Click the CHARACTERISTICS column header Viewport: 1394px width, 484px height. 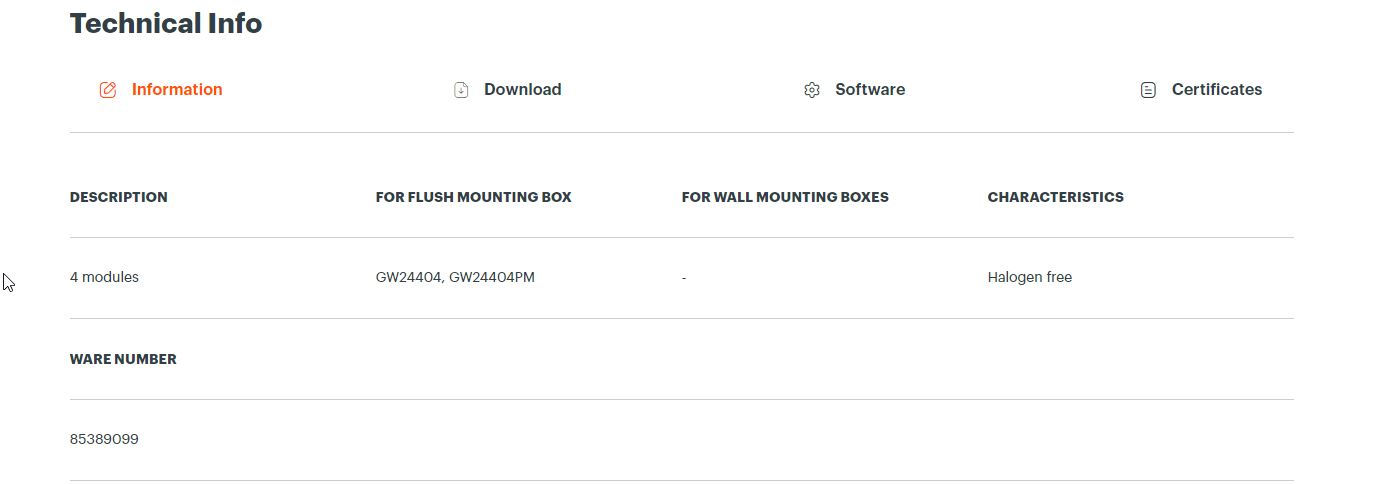1056,197
